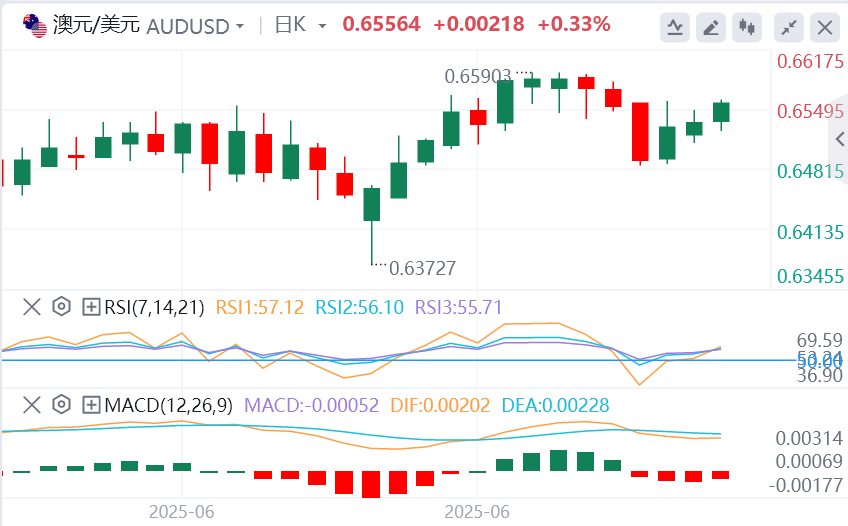Click the high marker 0.65903
Image resolution: width=848 pixels, height=526 pixels.
pos(478,76)
